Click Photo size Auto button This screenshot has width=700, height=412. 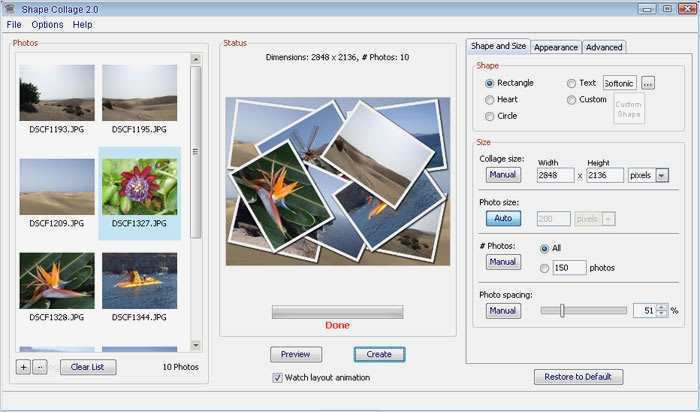(x=503, y=218)
